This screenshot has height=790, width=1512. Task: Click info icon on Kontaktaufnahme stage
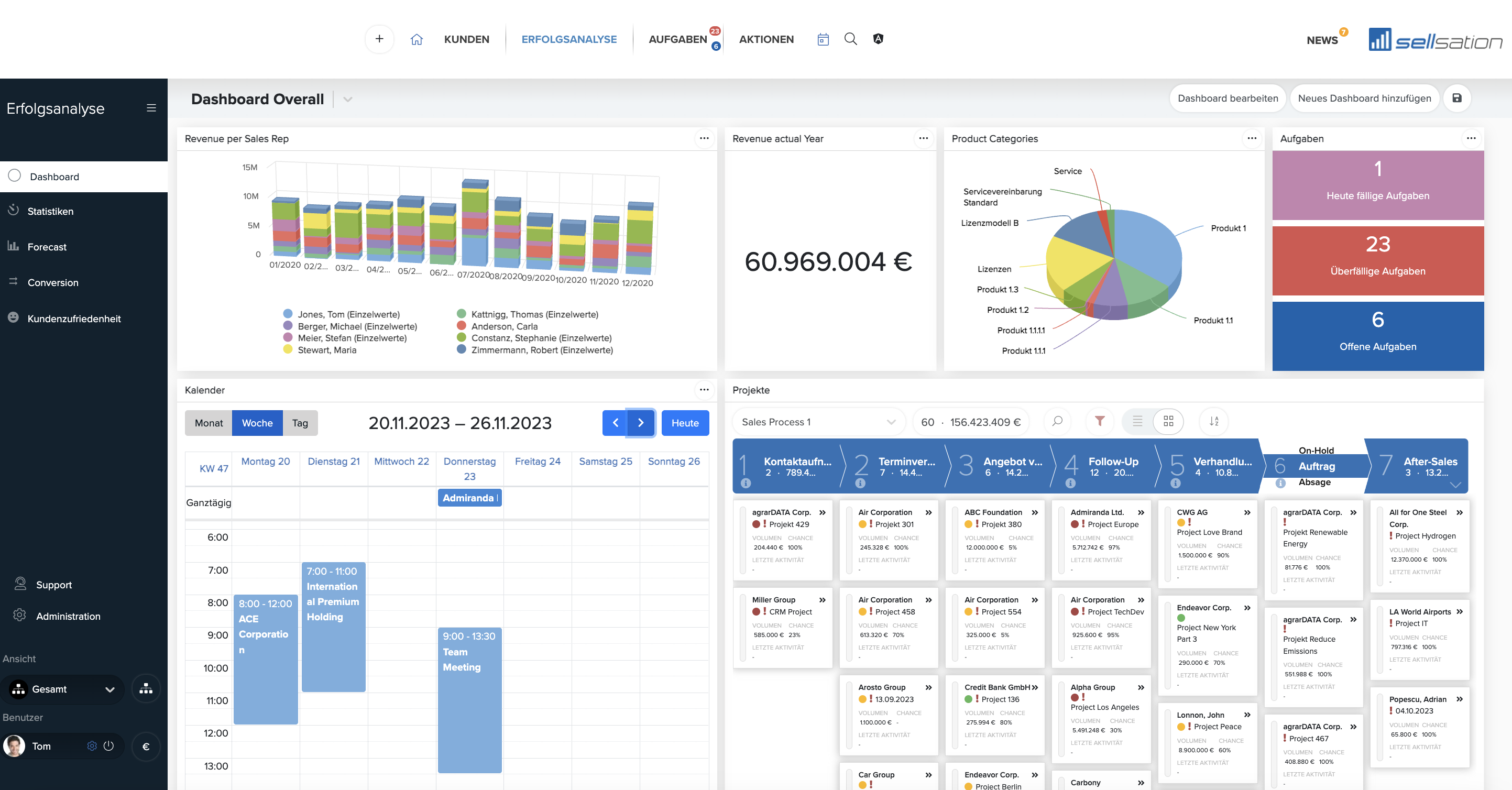point(746,483)
